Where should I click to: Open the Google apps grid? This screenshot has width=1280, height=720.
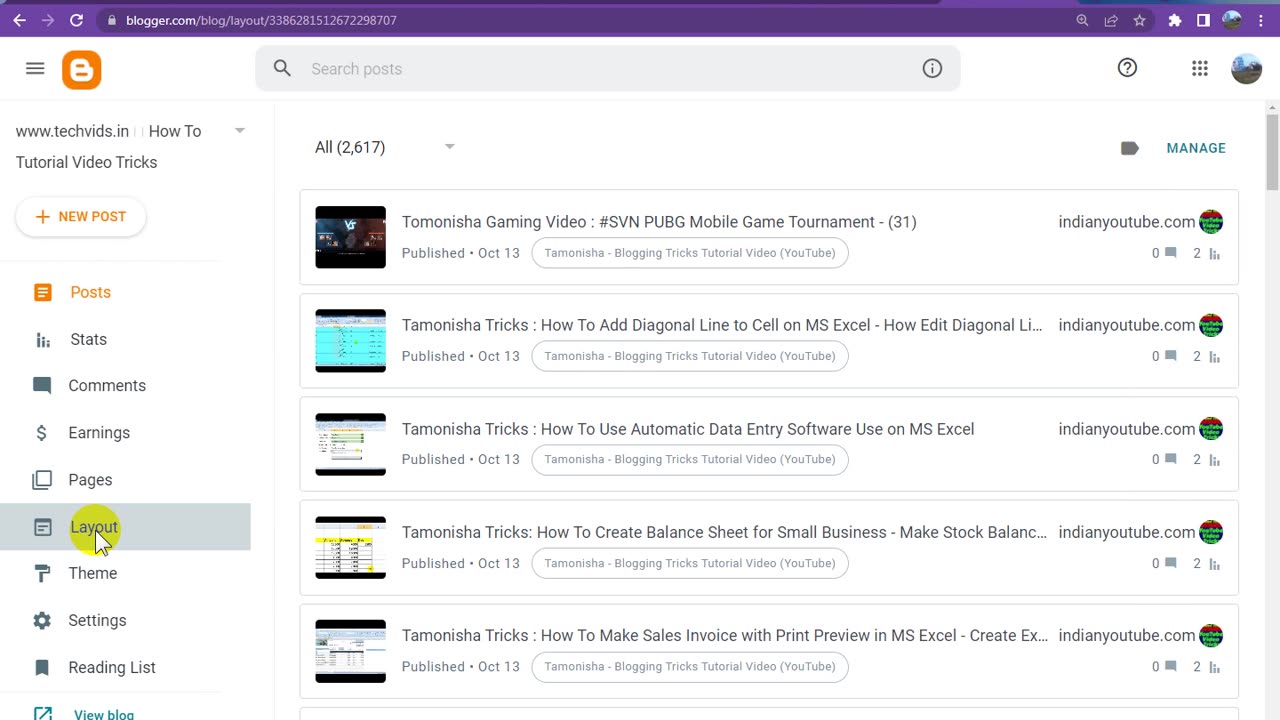click(1200, 68)
